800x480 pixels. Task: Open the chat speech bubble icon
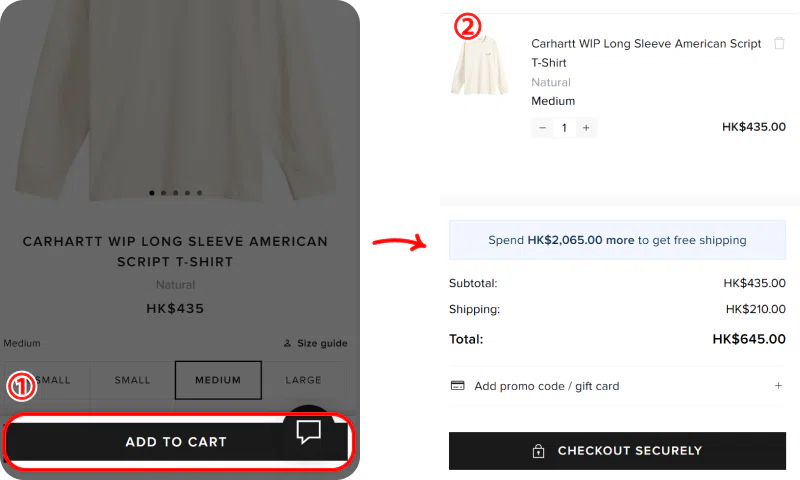pyautogui.click(x=309, y=432)
